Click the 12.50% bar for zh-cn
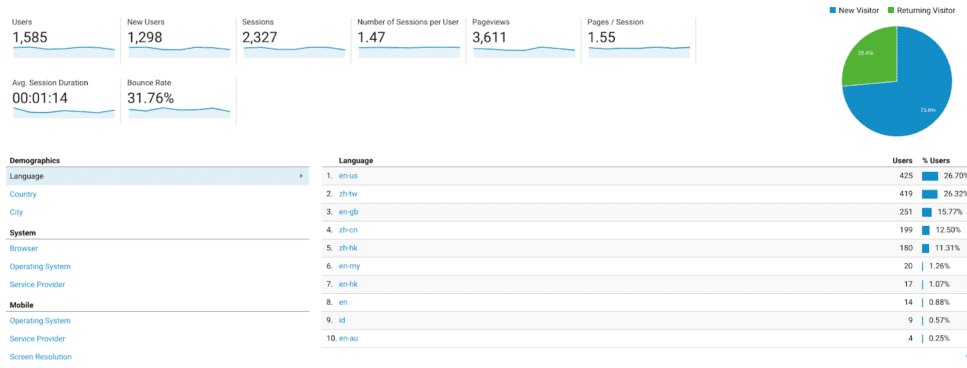 (x=926, y=230)
